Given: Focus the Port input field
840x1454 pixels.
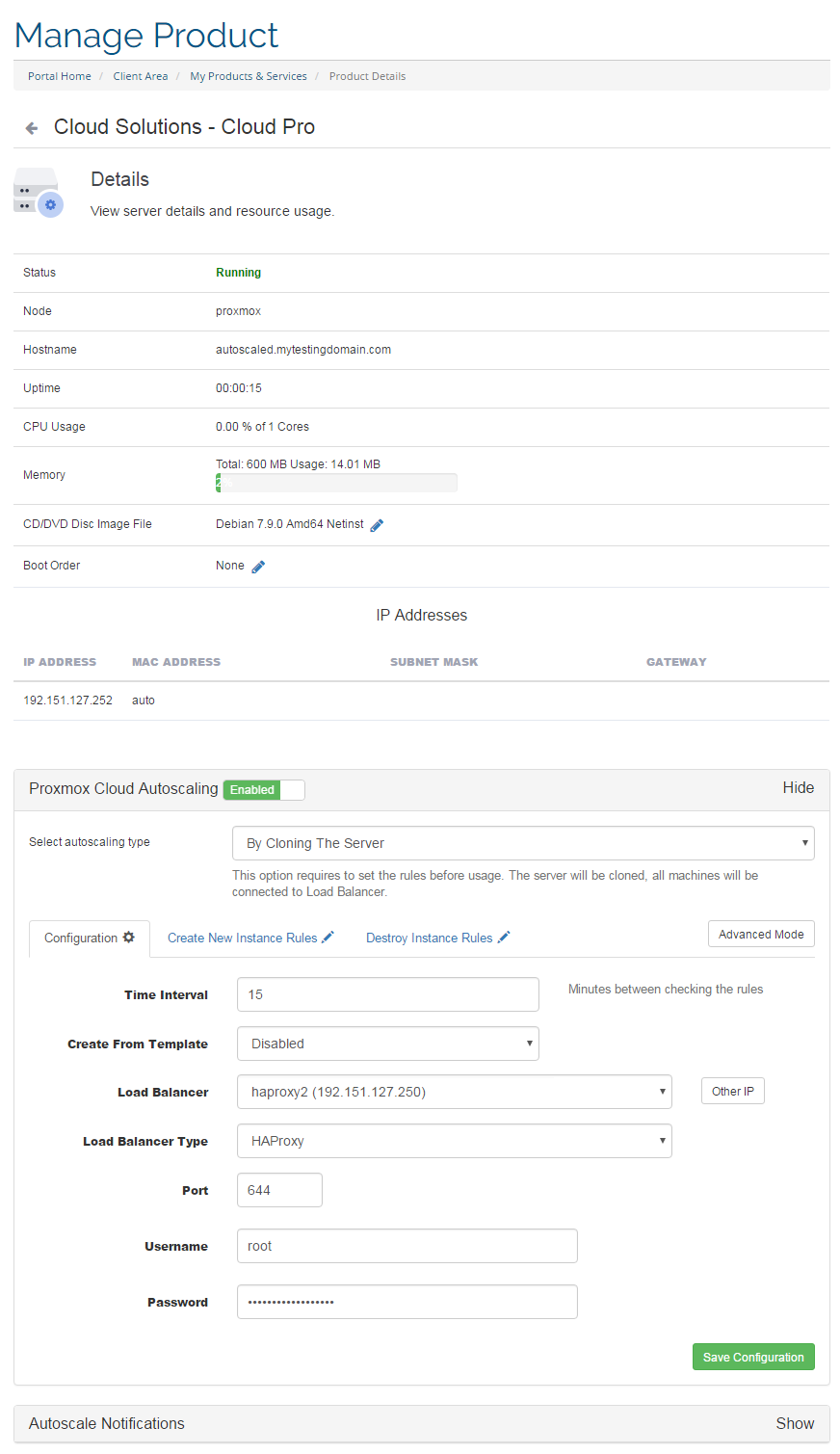Looking at the screenshot, I should click(279, 1190).
